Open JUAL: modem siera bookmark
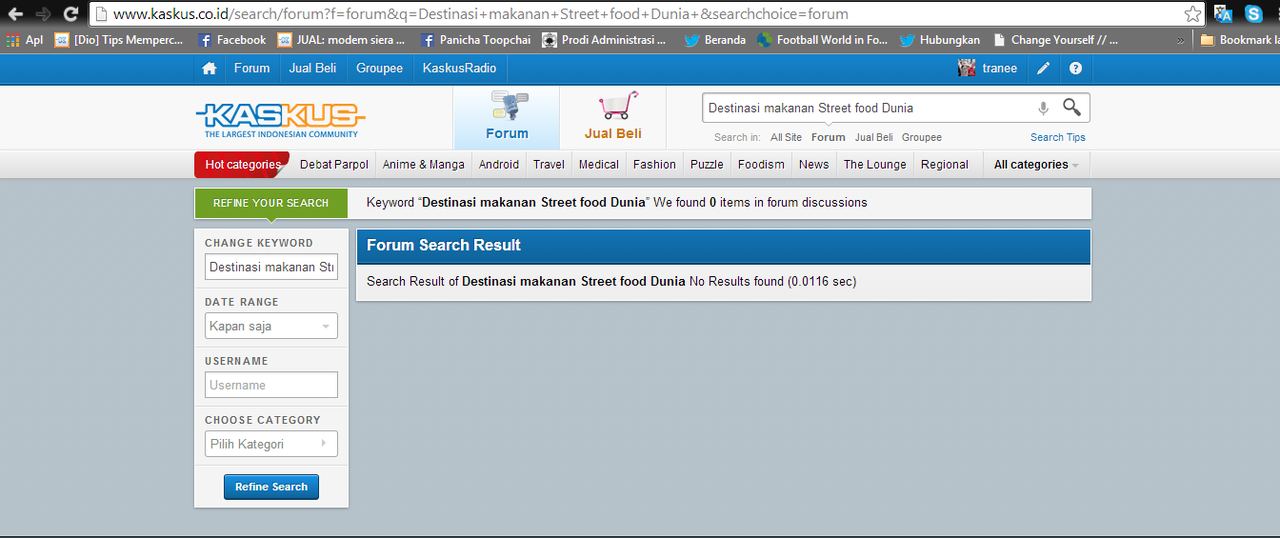 [x=341, y=40]
